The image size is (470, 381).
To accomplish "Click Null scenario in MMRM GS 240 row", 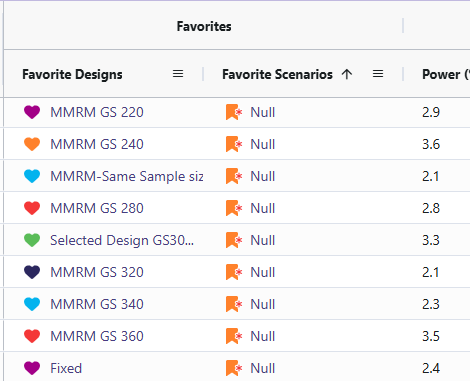I will [263, 144].
